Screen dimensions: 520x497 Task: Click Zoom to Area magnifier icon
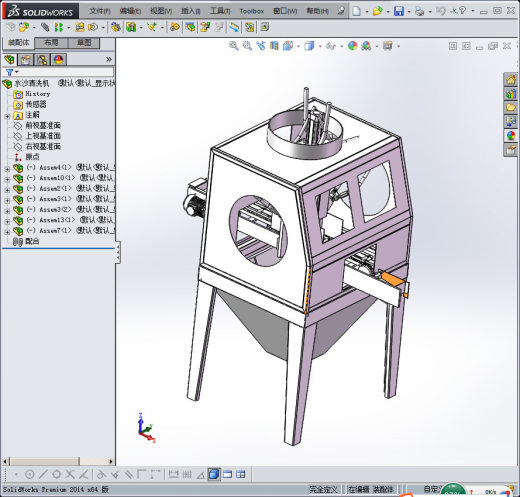[247, 46]
